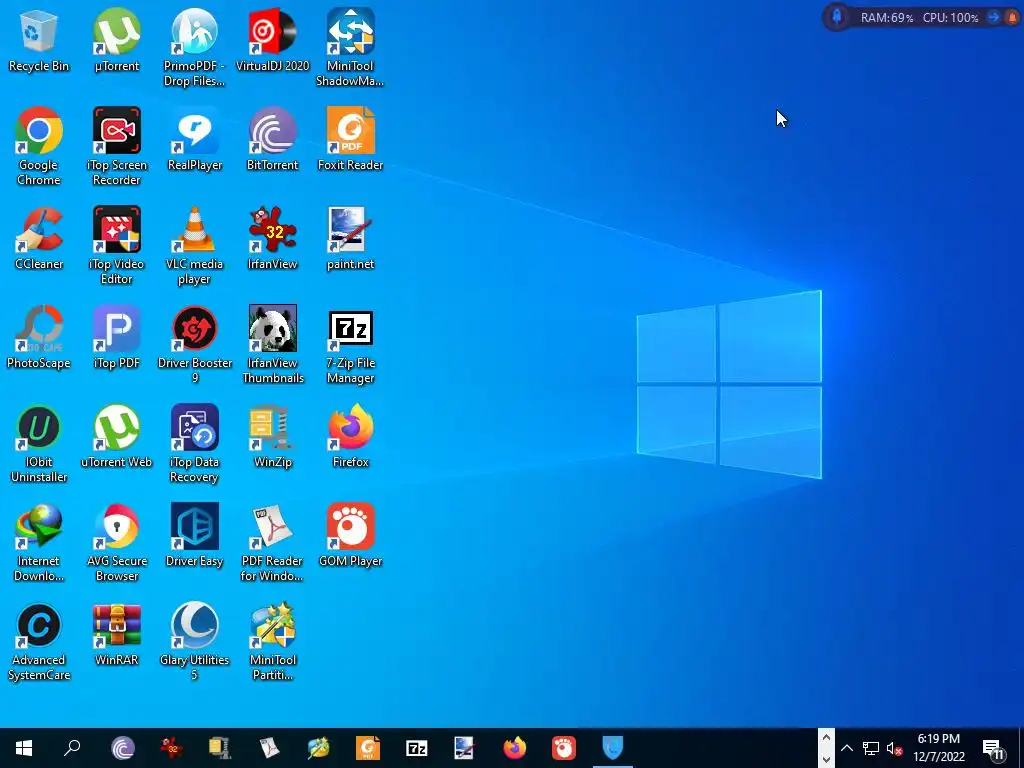Select the GOM Player desktop shortcut
Viewport: 1024px width, 768px height.
[x=350, y=537]
